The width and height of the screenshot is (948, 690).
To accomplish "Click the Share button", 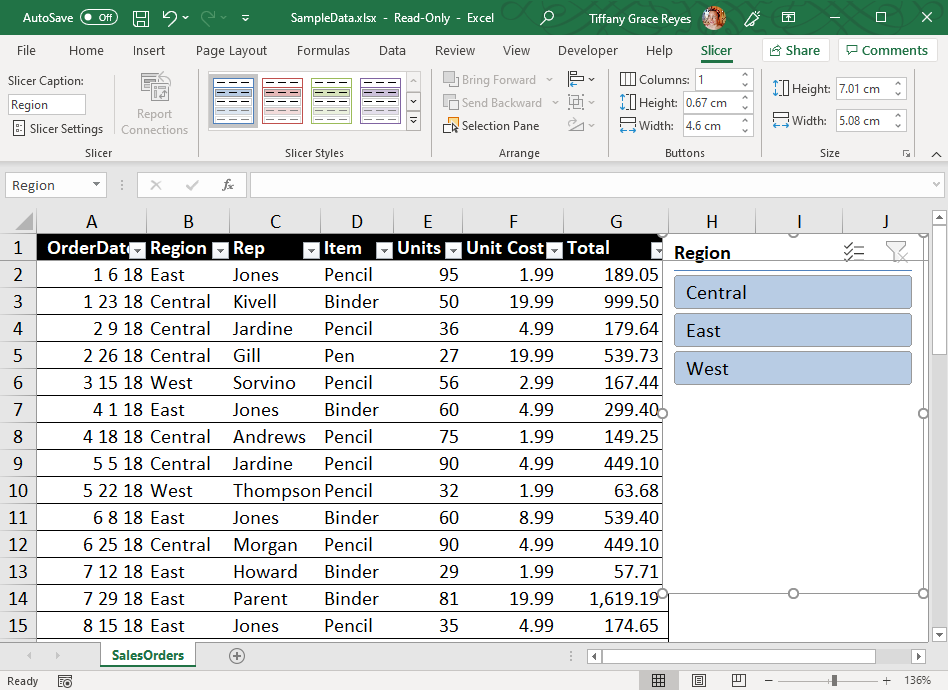I will tap(795, 50).
